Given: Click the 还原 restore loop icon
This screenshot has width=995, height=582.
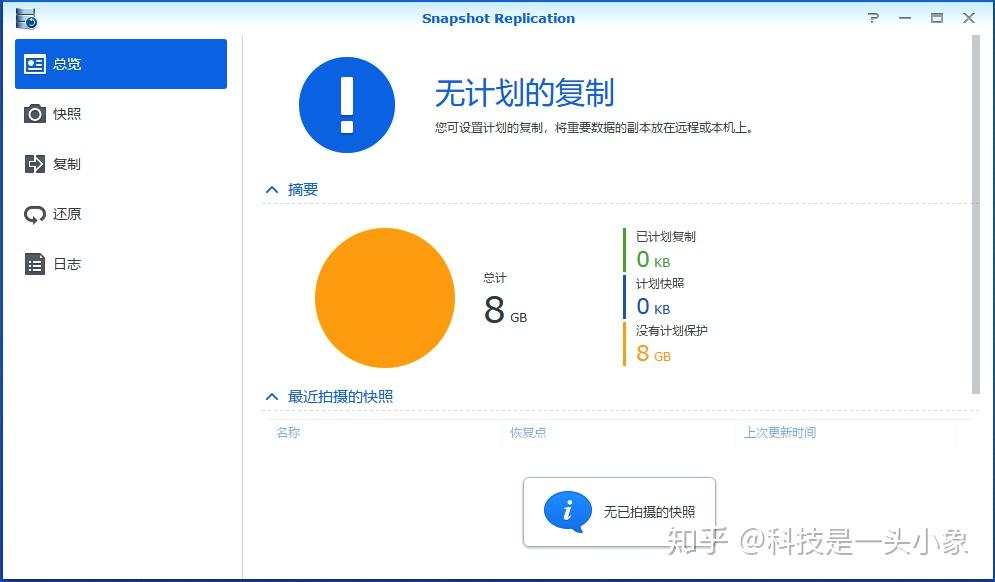Looking at the screenshot, I should coord(34,214).
